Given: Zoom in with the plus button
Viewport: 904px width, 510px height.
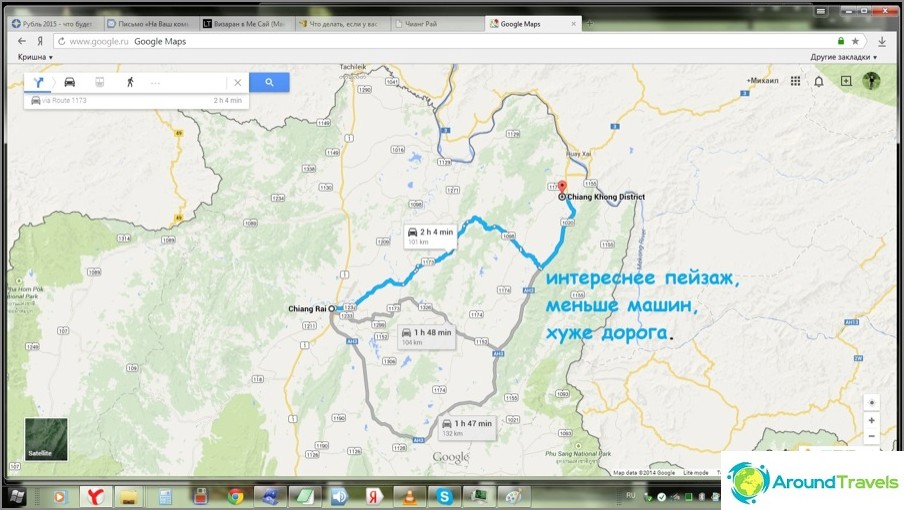Looking at the screenshot, I should (872, 421).
